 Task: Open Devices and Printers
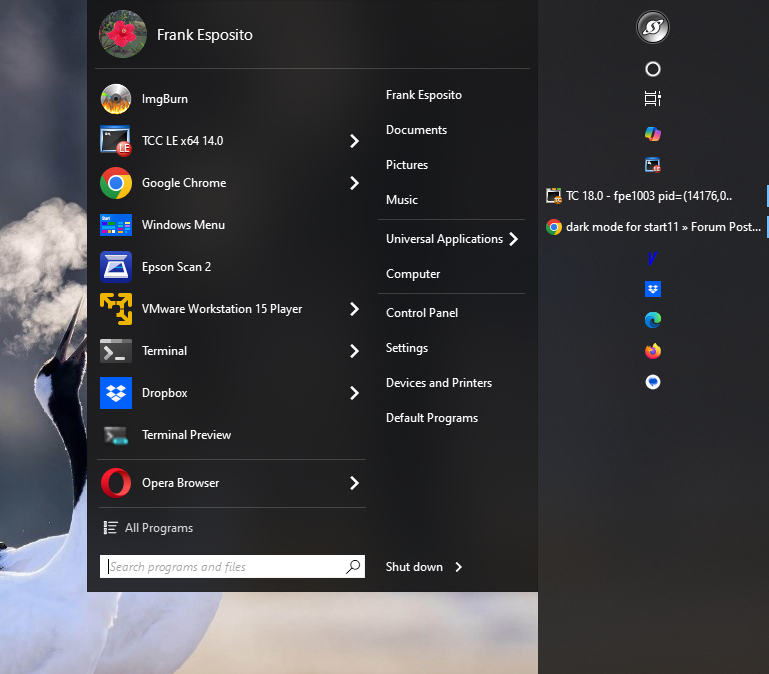tap(439, 383)
